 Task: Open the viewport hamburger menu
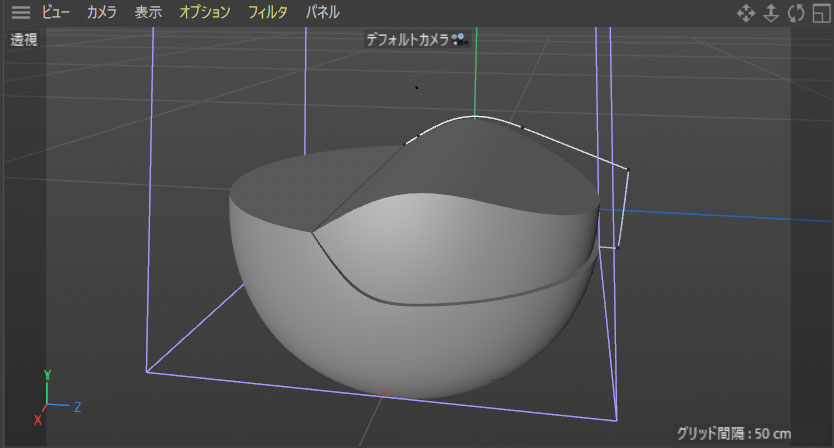pyautogui.click(x=20, y=13)
